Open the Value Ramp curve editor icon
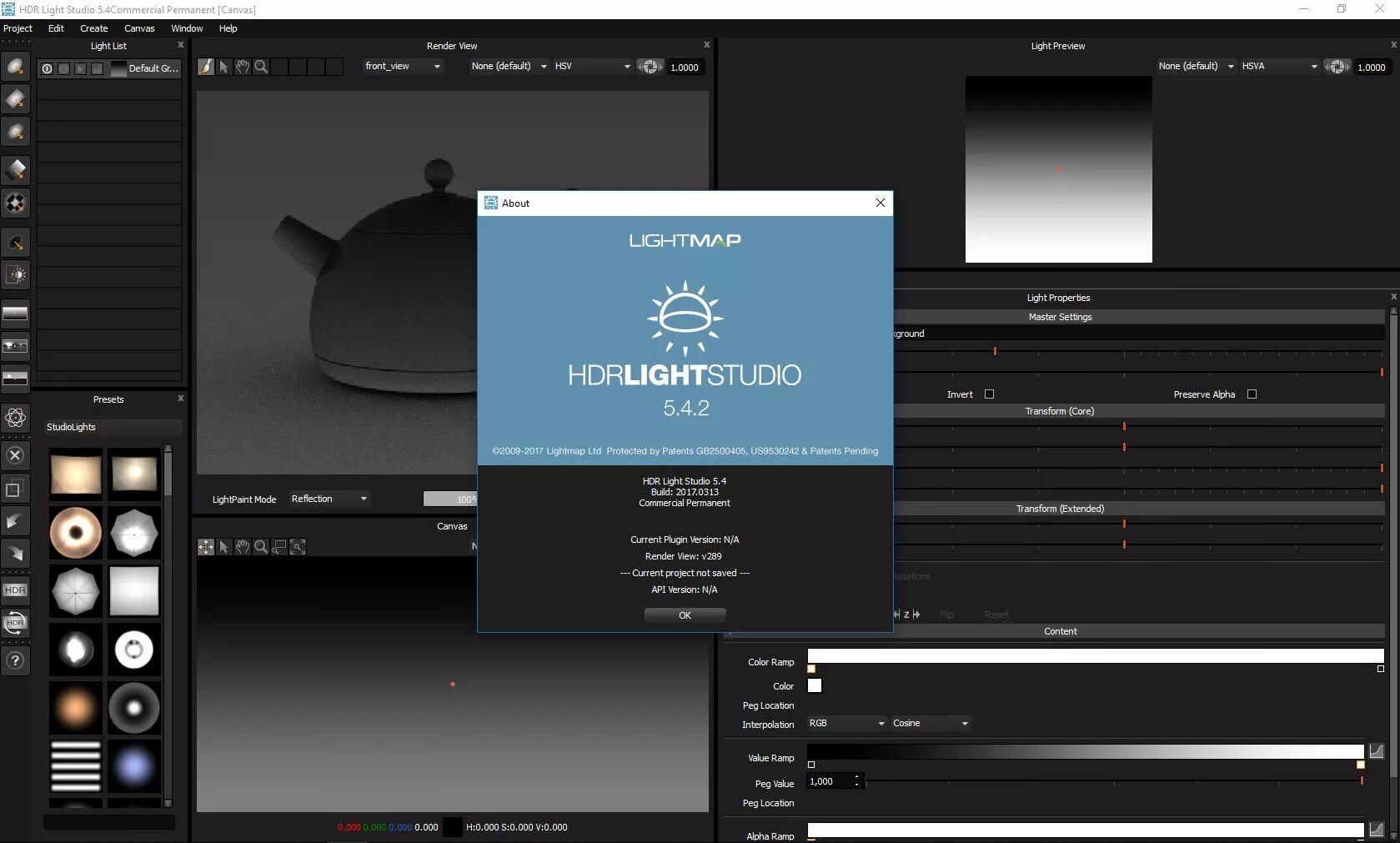This screenshot has width=1400, height=843. tap(1377, 751)
